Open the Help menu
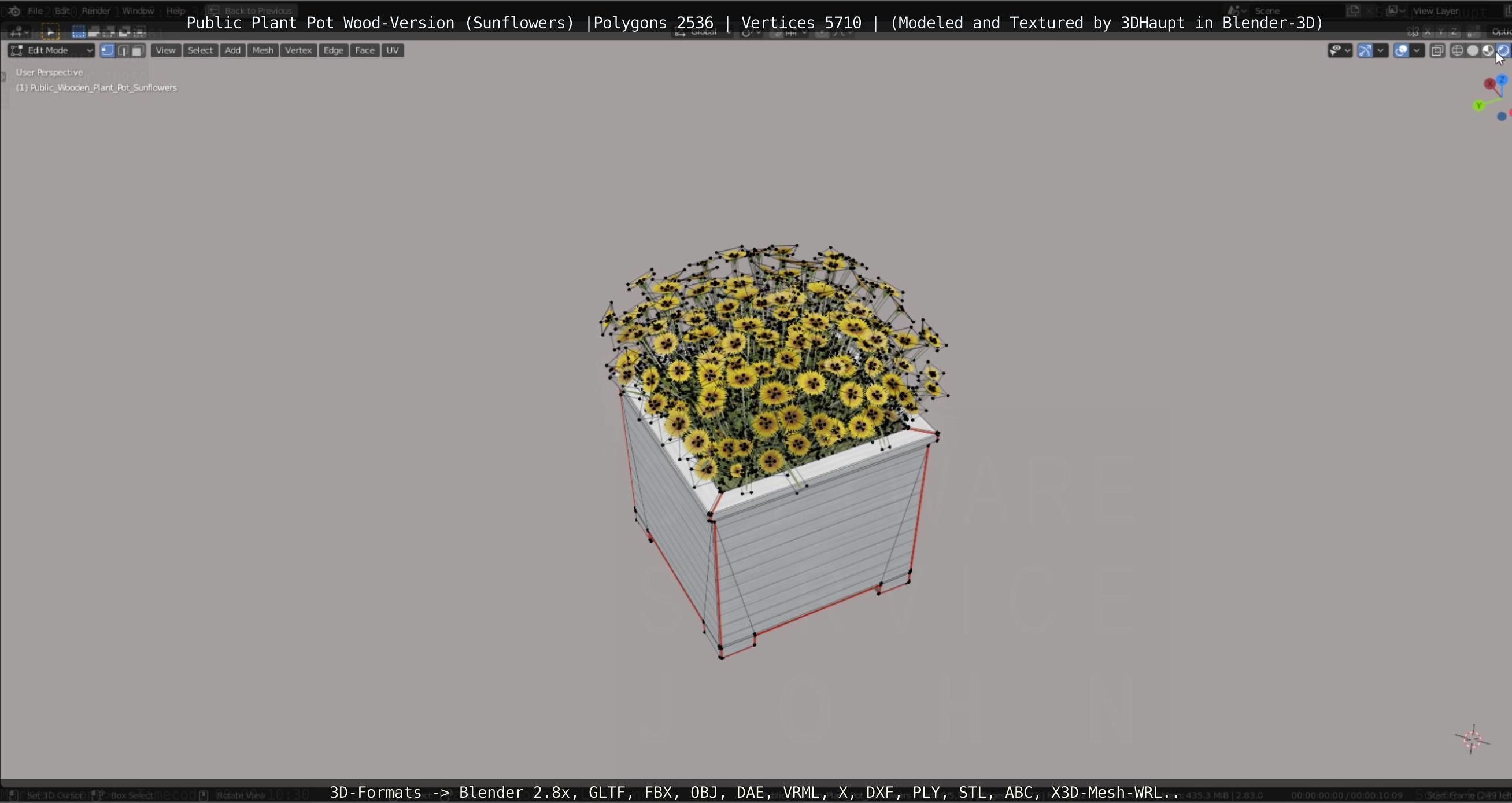Image resolution: width=1512 pixels, height=803 pixels. click(175, 10)
